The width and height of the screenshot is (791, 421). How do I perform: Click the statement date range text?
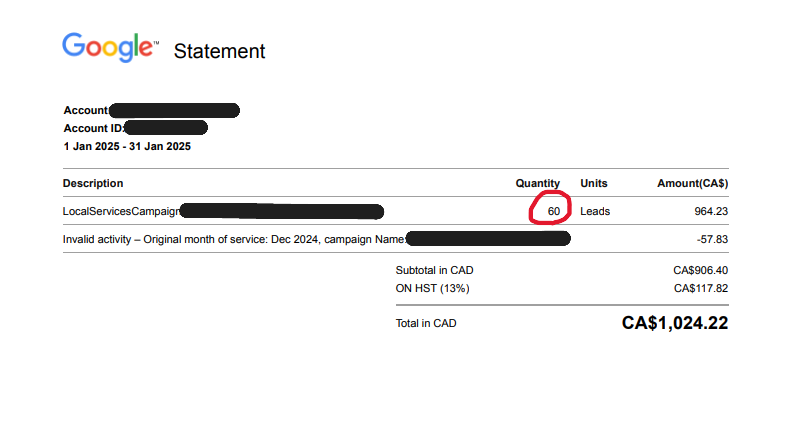tap(127, 147)
